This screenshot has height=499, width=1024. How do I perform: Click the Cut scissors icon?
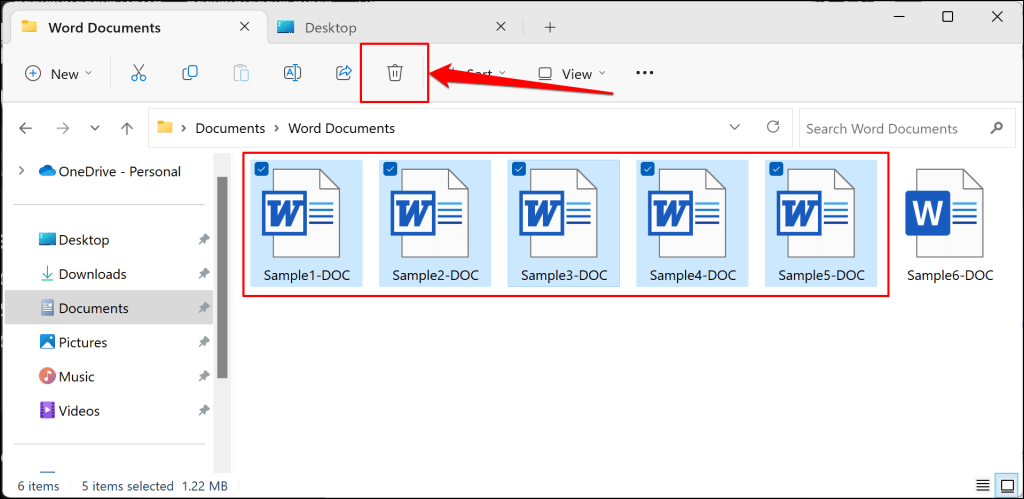[x=138, y=73]
